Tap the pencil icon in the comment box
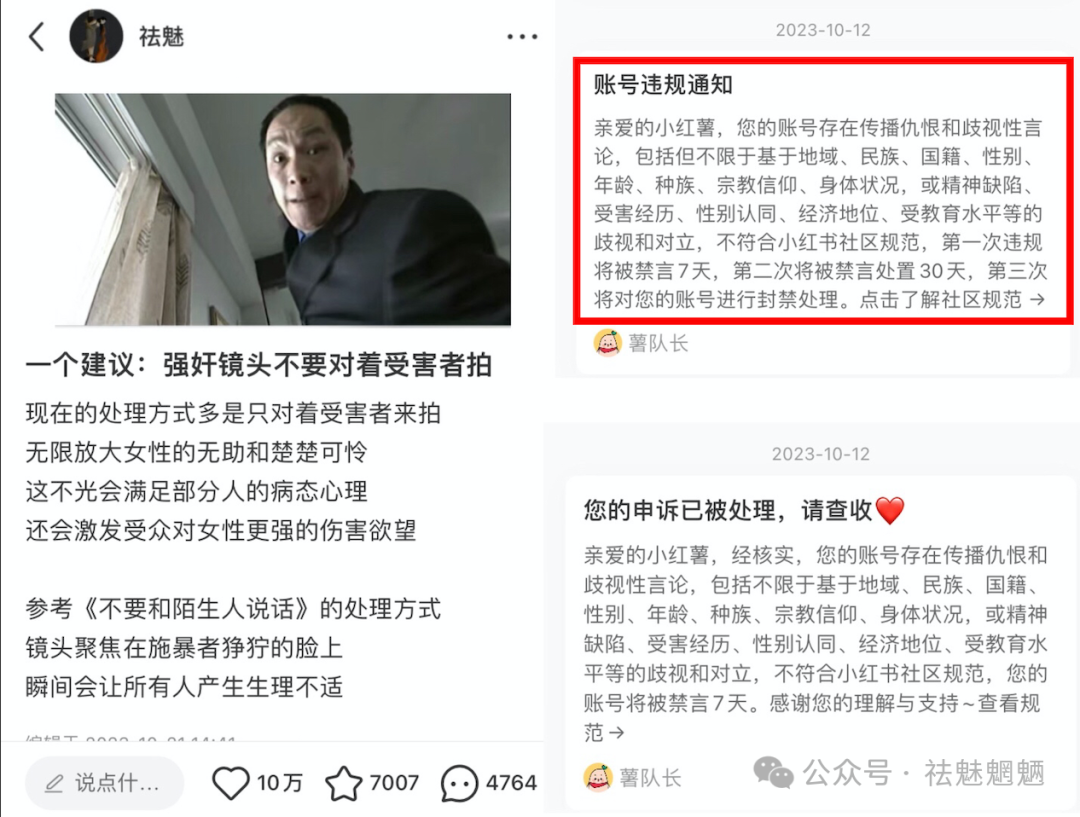The image size is (1080, 817). tap(54, 783)
